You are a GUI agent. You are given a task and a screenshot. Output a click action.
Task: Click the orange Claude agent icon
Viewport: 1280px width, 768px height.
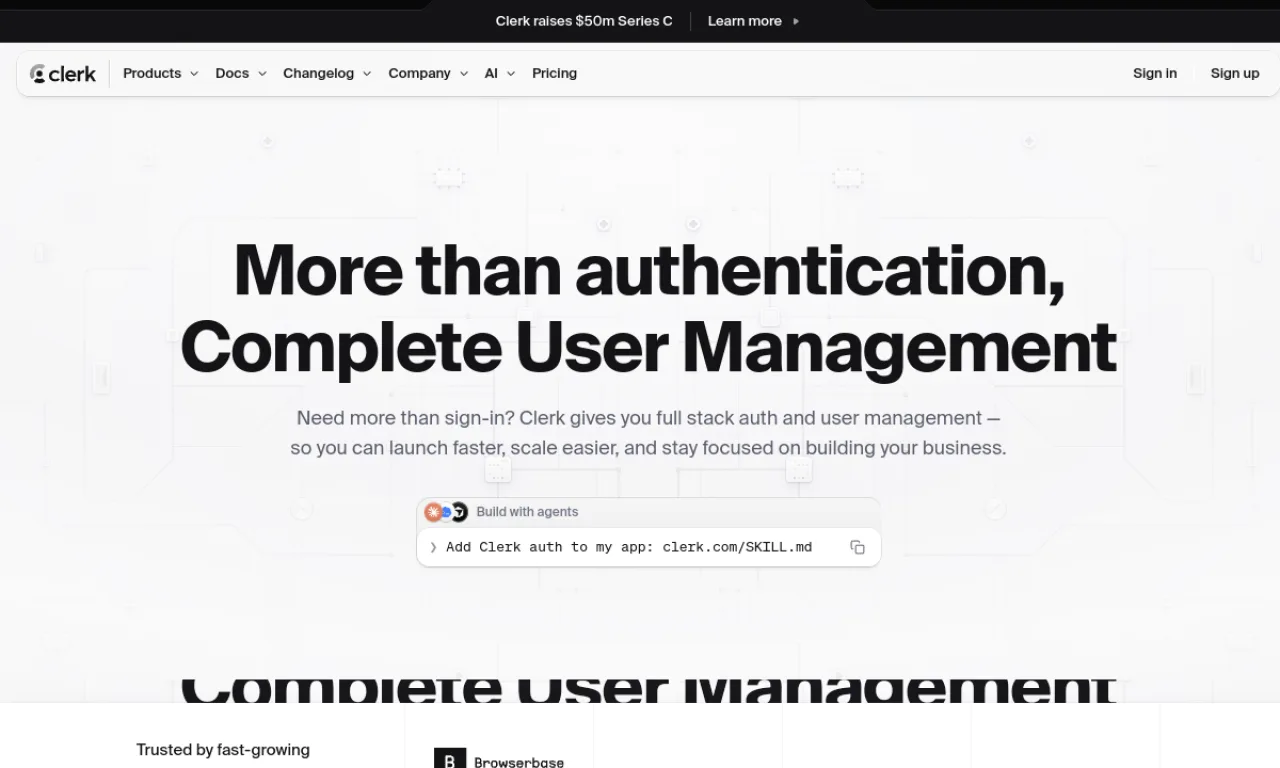coord(433,512)
